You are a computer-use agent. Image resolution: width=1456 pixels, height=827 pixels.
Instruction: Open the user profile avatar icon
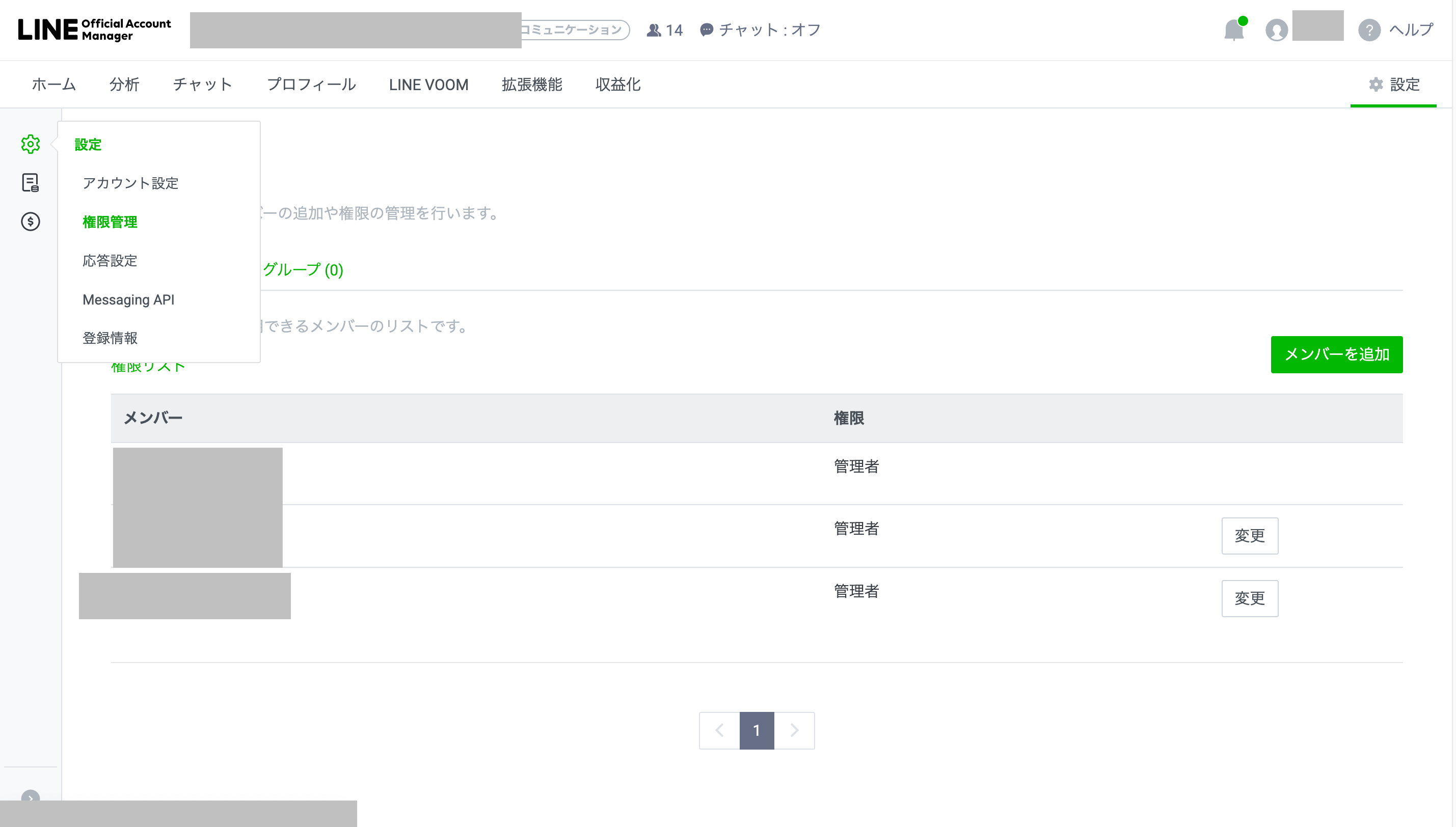click(x=1277, y=30)
